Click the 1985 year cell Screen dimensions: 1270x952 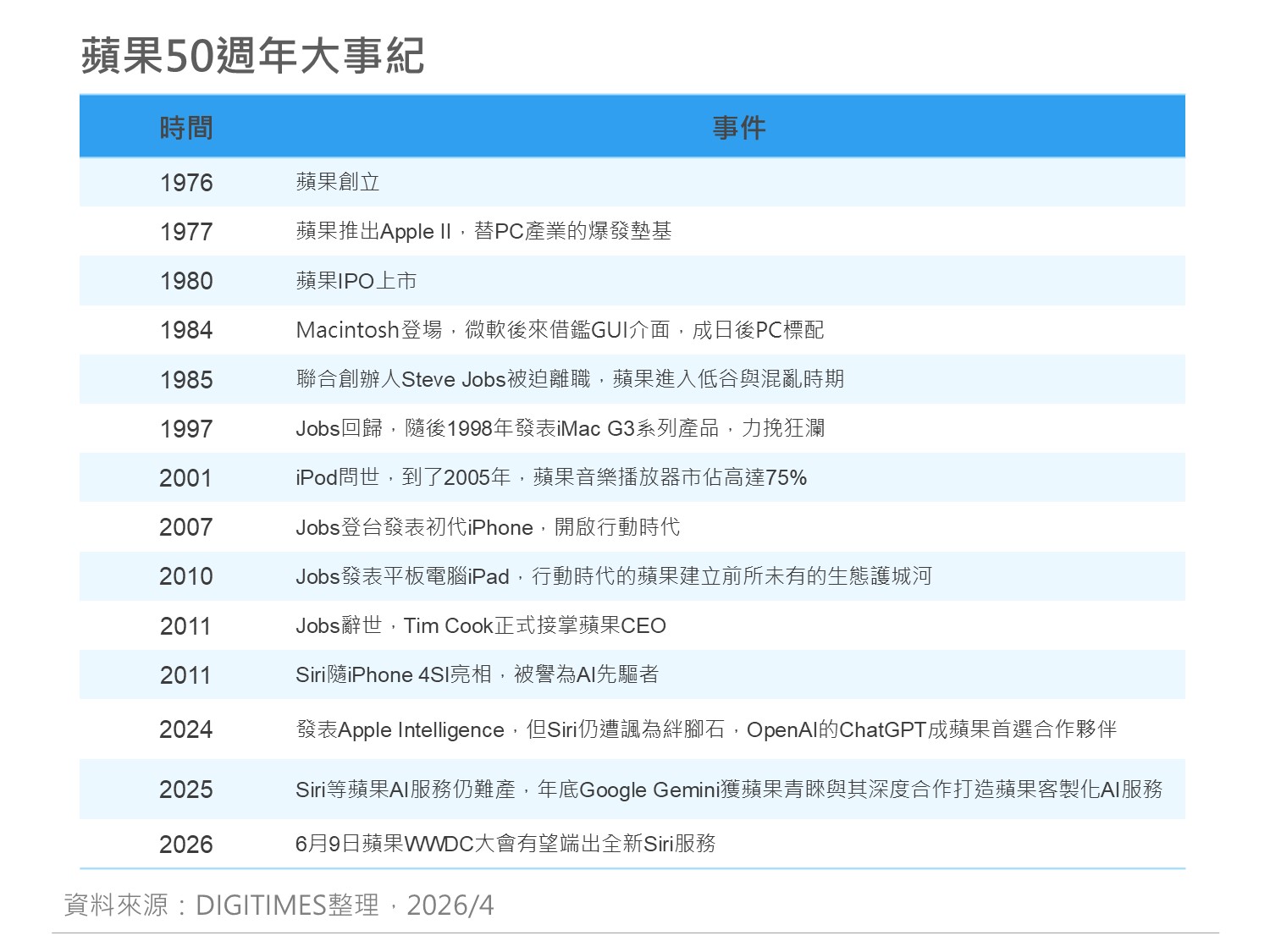[x=186, y=380]
